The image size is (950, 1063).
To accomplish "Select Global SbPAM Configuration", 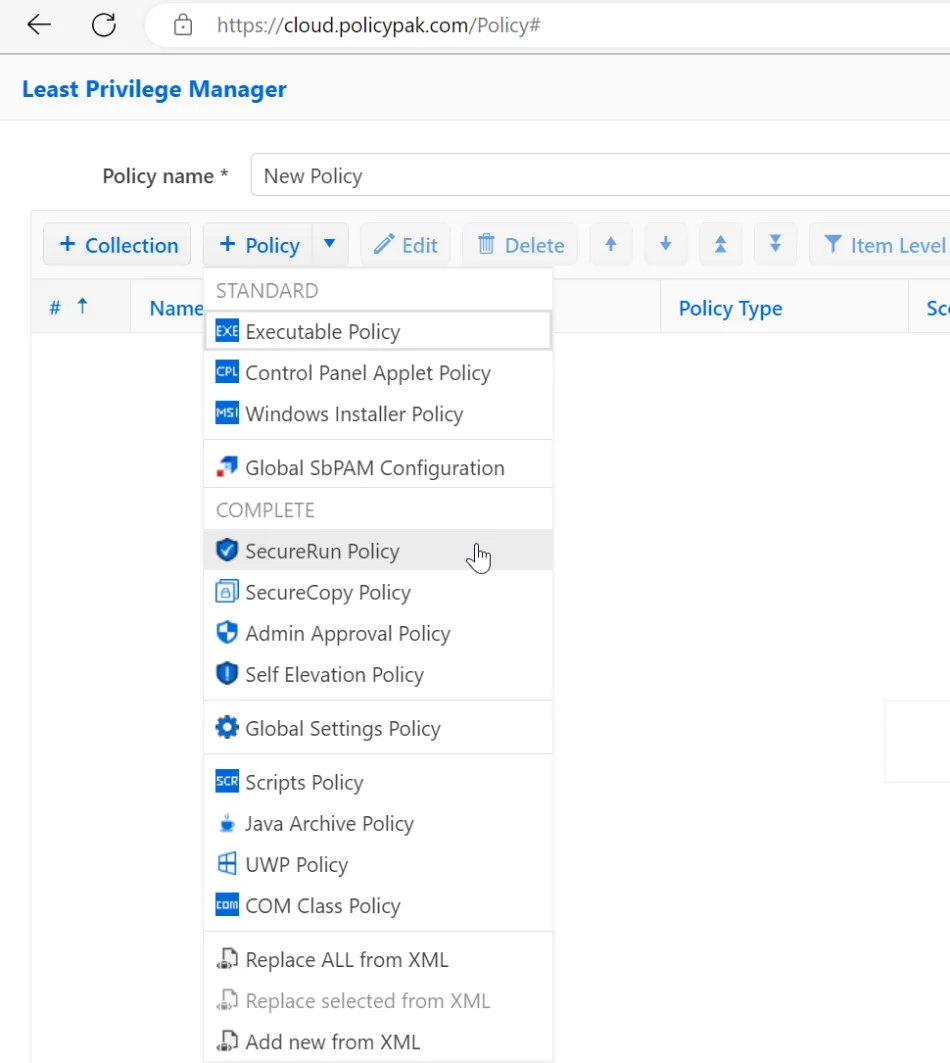I will click(x=374, y=467).
